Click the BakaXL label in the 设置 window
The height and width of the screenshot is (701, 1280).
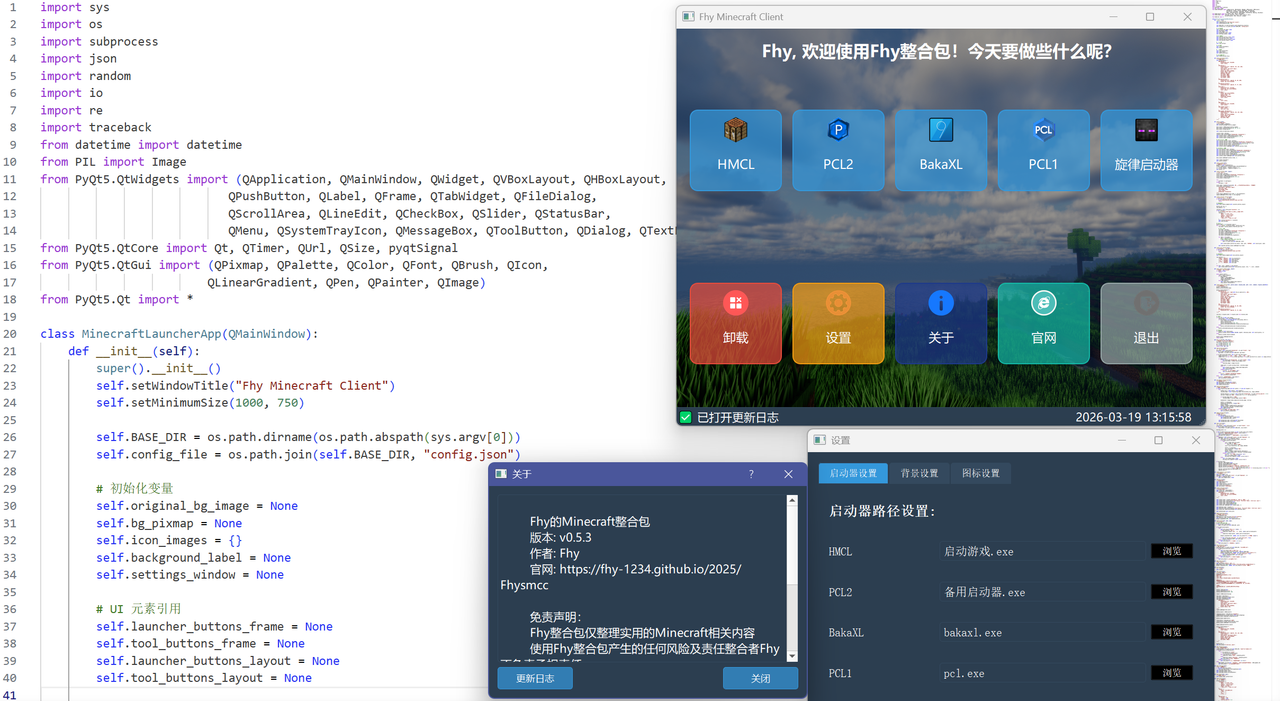(x=846, y=632)
